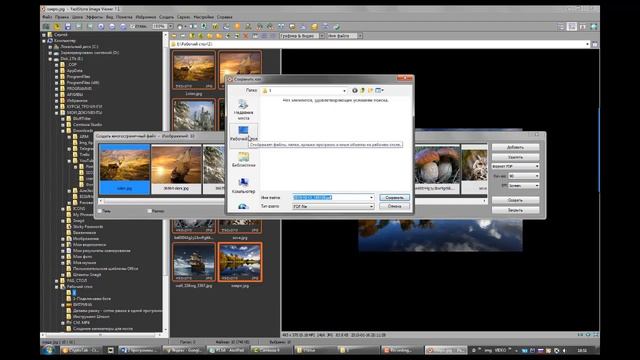640x360 pixels.
Task: Click the Создать button in multi-page dialog
Action: pos(515,200)
